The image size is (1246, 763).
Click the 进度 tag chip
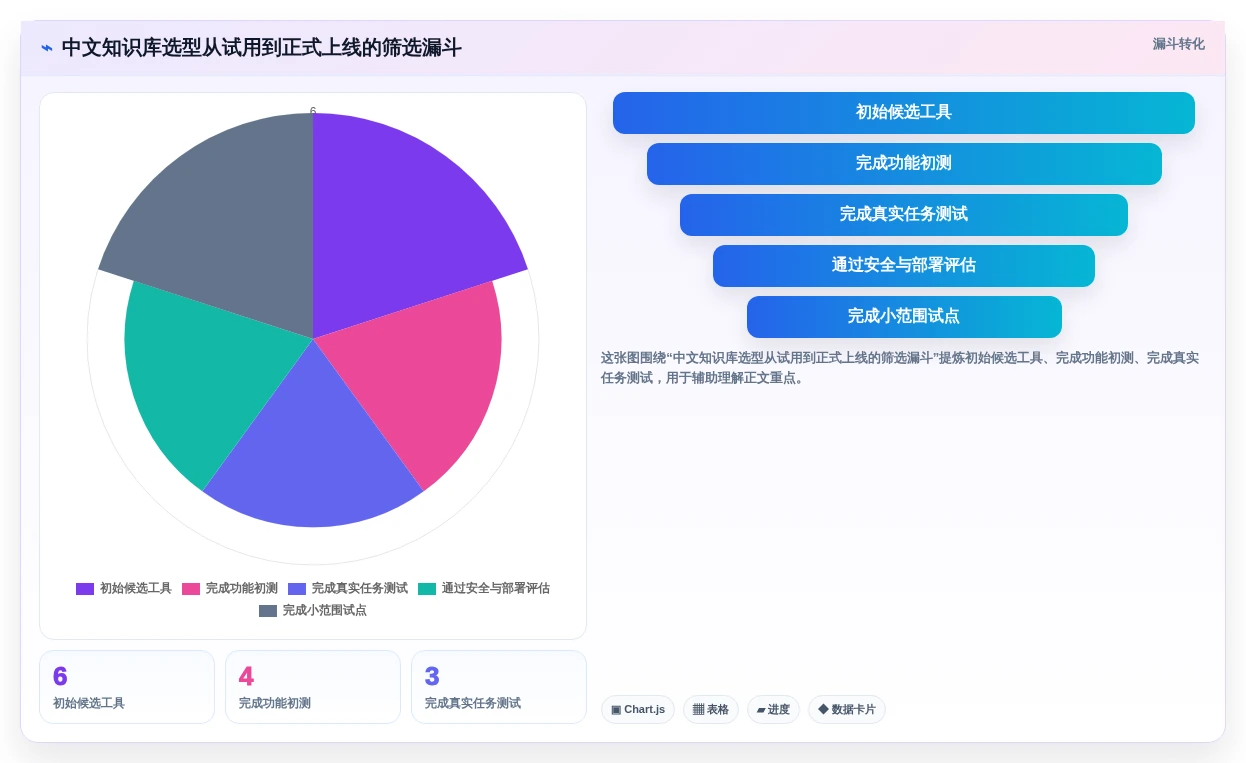(773, 710)
